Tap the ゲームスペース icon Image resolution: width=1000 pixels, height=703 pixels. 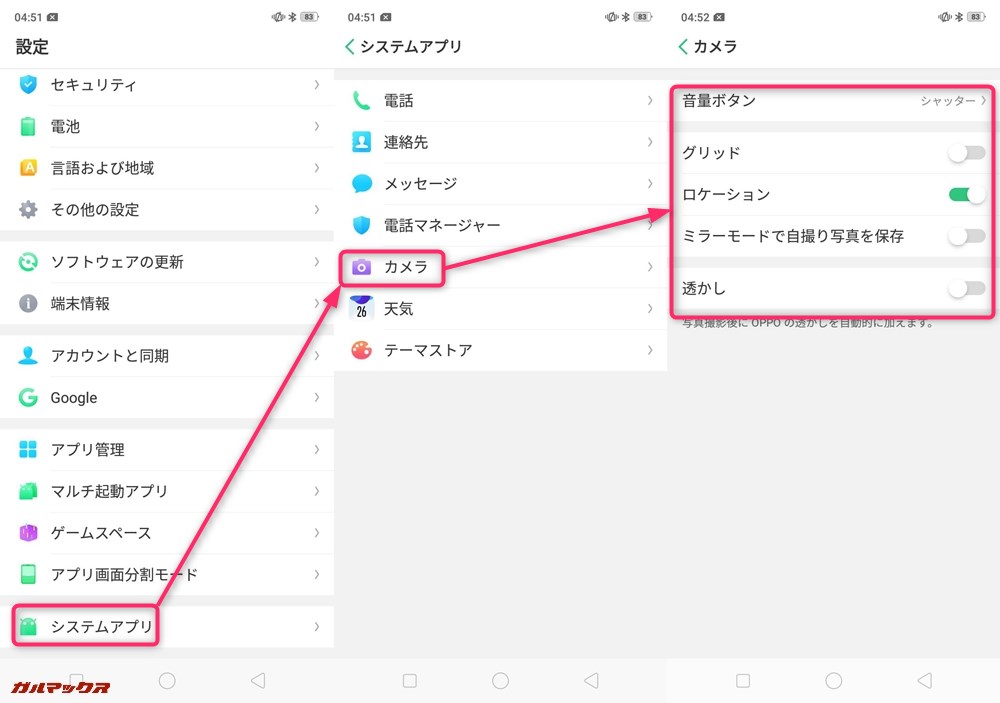[x=27, y=533]
